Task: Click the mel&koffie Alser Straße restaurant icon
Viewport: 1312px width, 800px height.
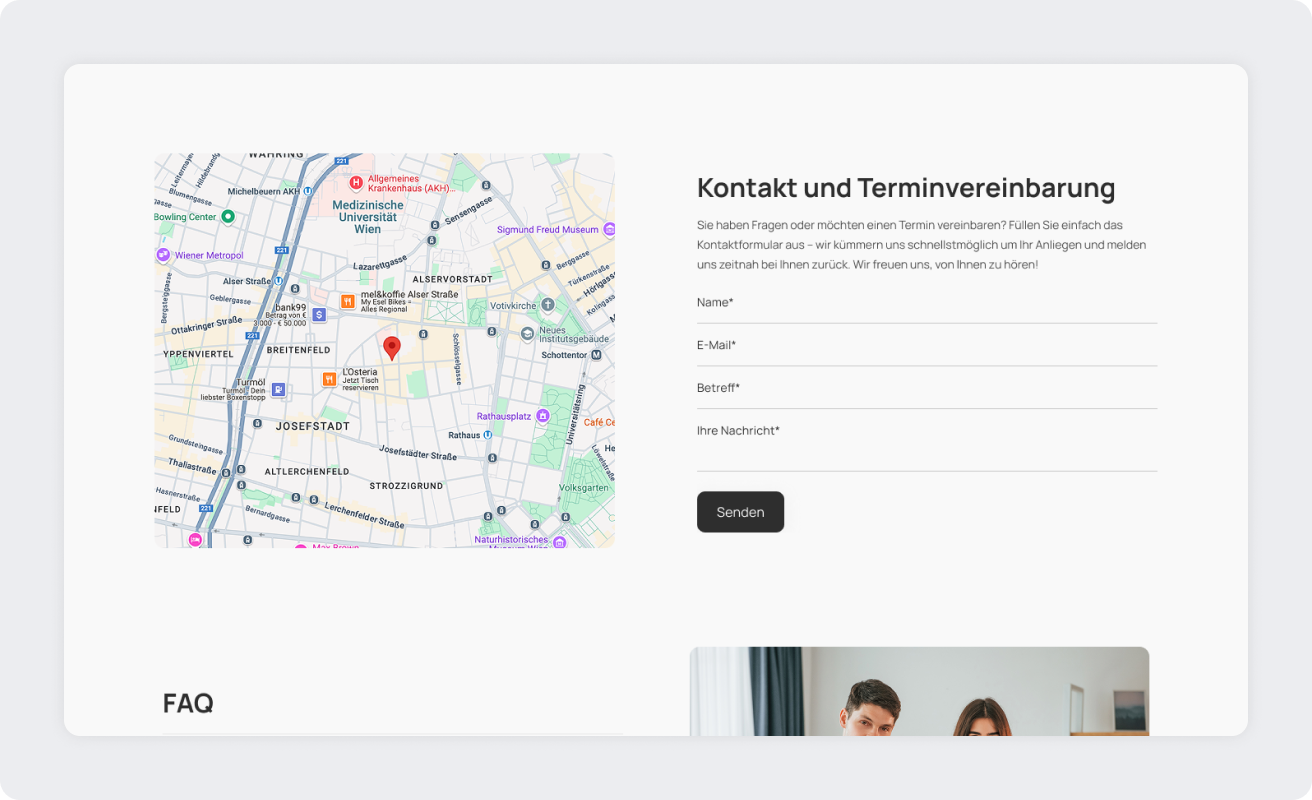Action: coord(347,301)
